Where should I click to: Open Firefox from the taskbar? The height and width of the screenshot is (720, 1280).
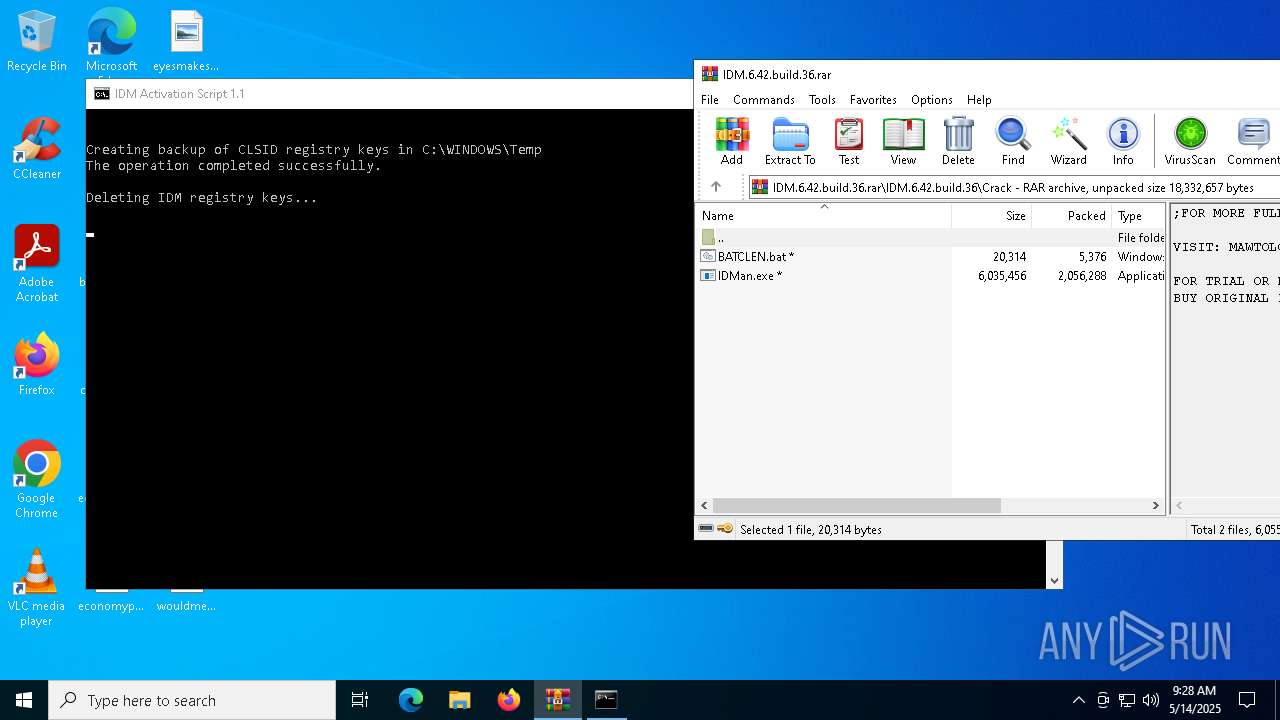[509, 700]
